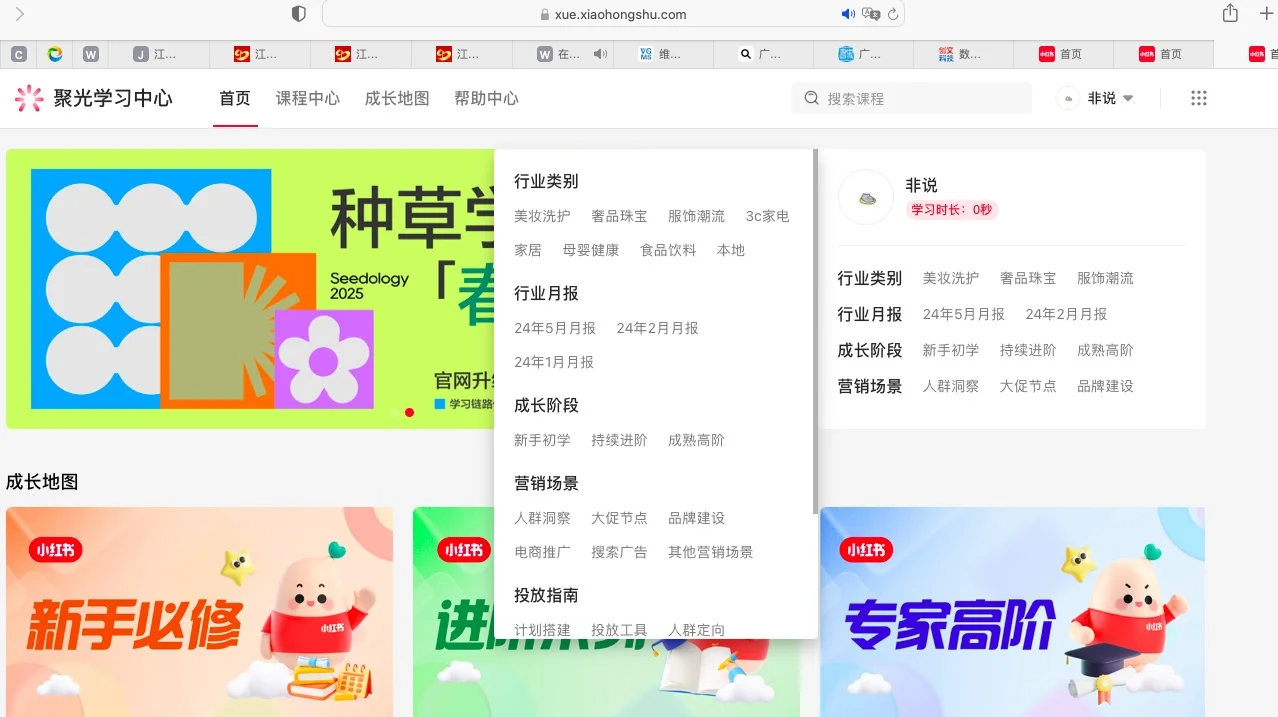This screenshot has height=717, width=1278.
Task: Switch to the 数... browser tab
Action: pyautogui.click(x=963, y=54)
